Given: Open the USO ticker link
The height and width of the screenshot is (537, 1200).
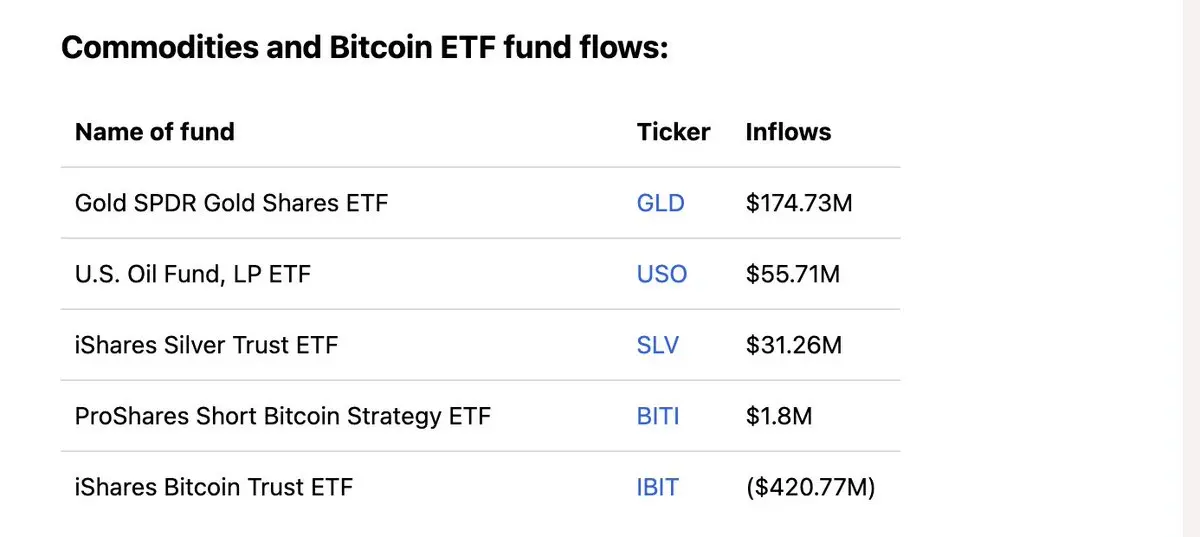Looking at the screenshot, I should [661, 274].
